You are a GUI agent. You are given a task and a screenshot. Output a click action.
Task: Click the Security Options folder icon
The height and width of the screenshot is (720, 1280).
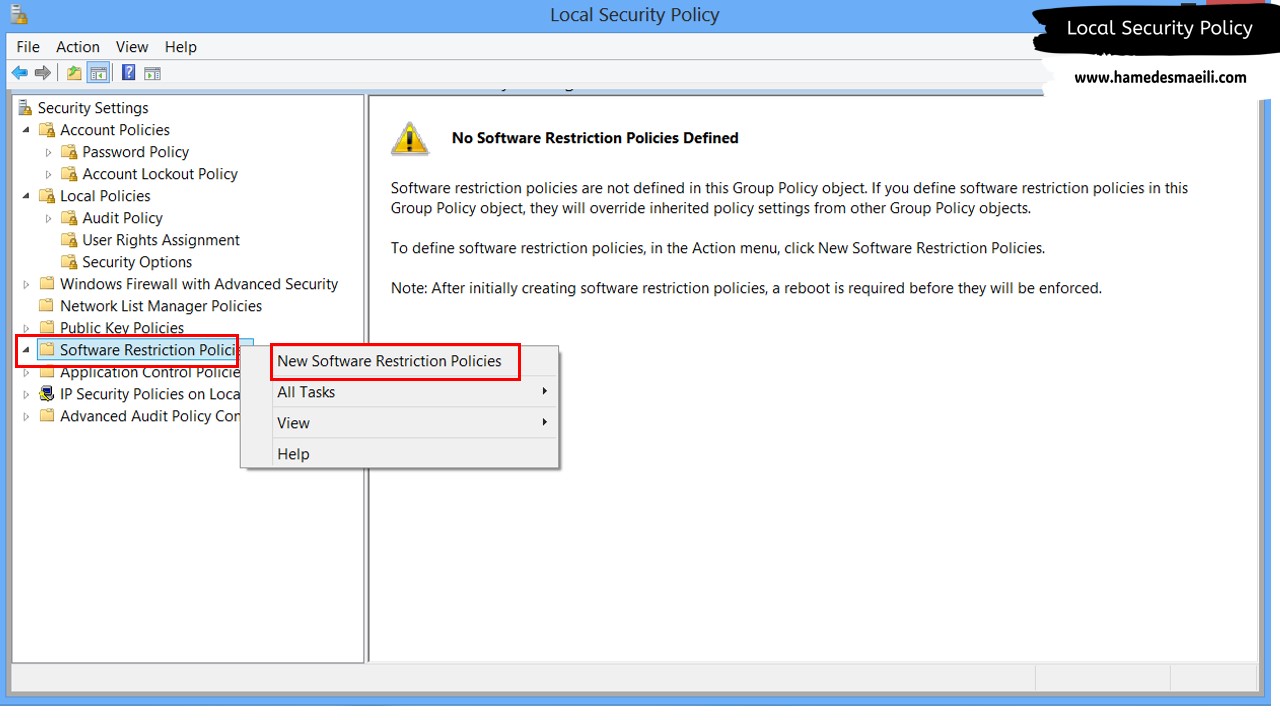coord(69,262)
